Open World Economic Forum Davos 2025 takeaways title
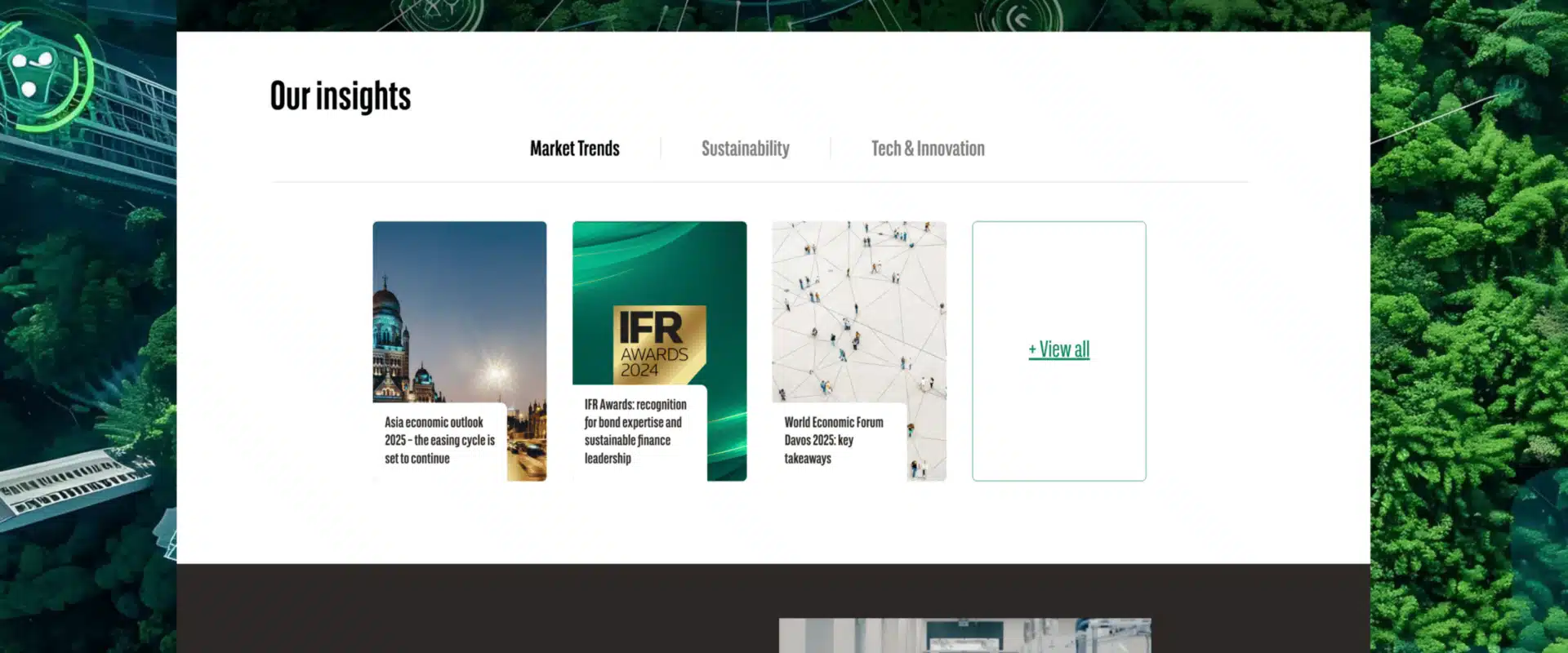 coord(834,440)
